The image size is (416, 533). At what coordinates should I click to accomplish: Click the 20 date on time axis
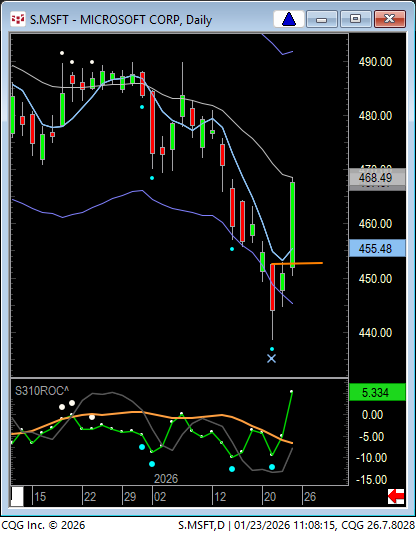tap(270, 497)
